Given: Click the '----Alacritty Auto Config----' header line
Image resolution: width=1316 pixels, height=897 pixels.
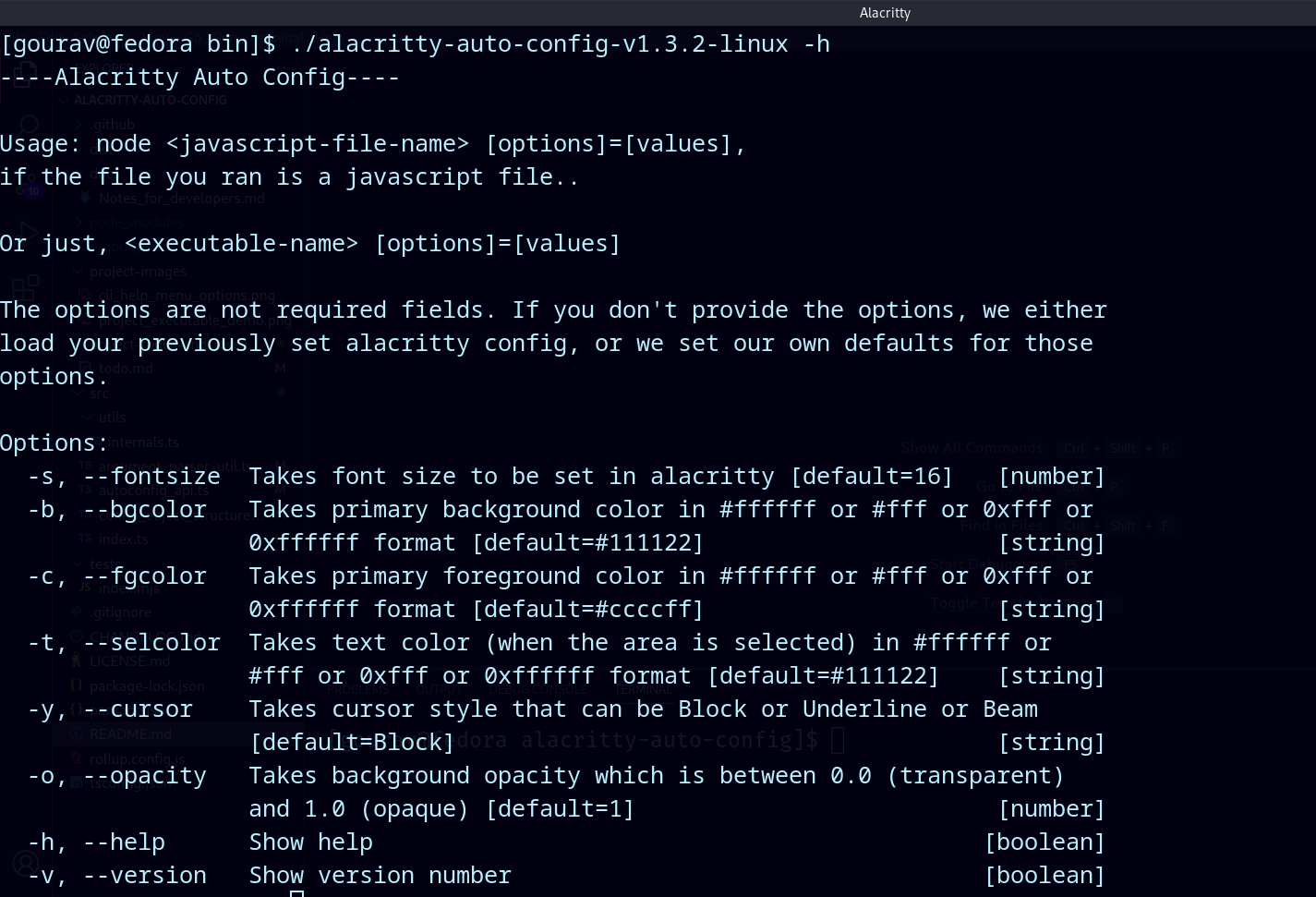Looking at the screenshot, I should click(200, 77).
